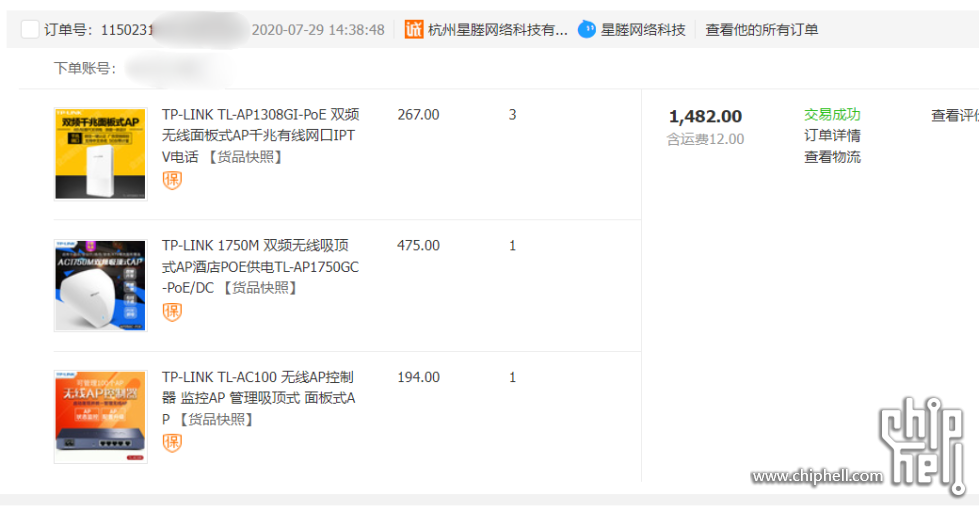This screenshot has height=511, width=979.
Task: Open the TL-AC100 controller product thumbnail
Action: (101, 417)
